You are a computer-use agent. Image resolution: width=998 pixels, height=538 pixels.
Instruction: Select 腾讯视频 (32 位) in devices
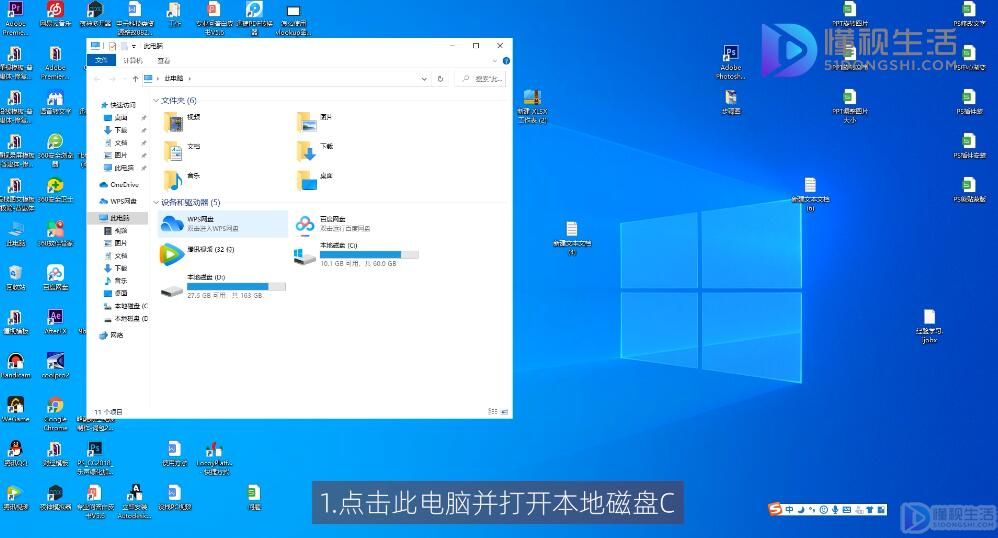tap(223, 254)
